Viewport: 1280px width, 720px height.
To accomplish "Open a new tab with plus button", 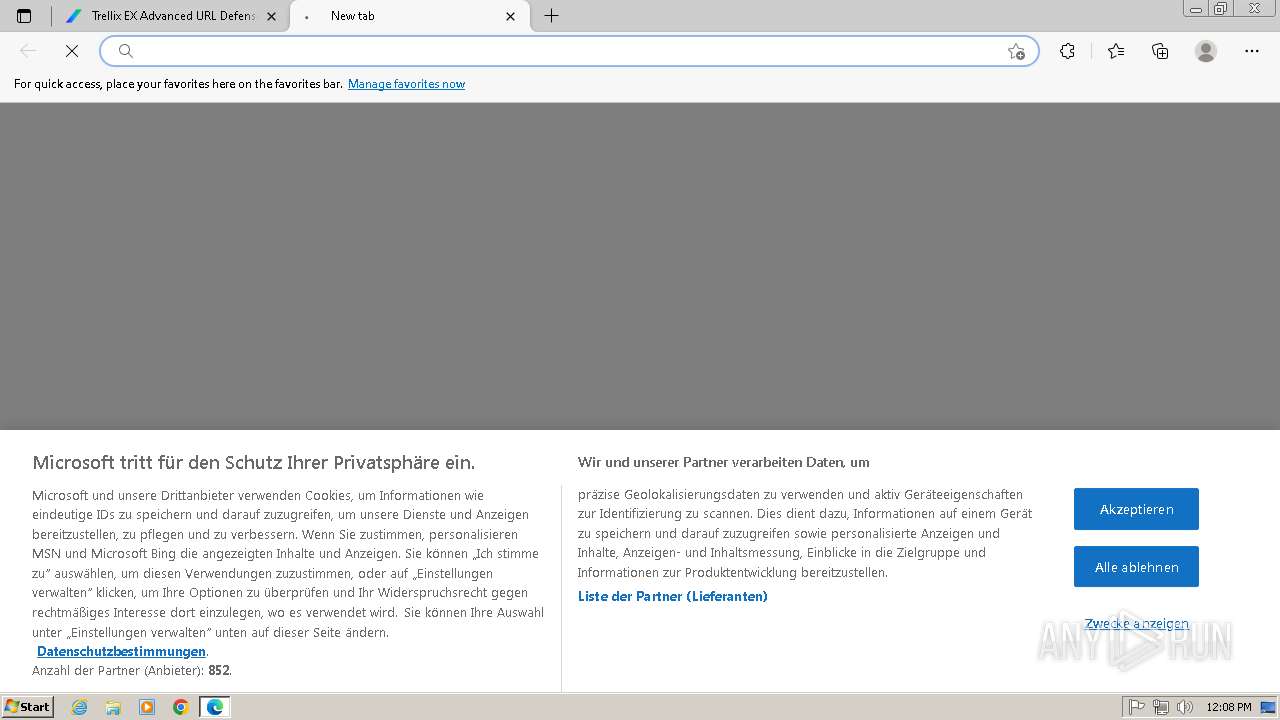I will 551,16.
